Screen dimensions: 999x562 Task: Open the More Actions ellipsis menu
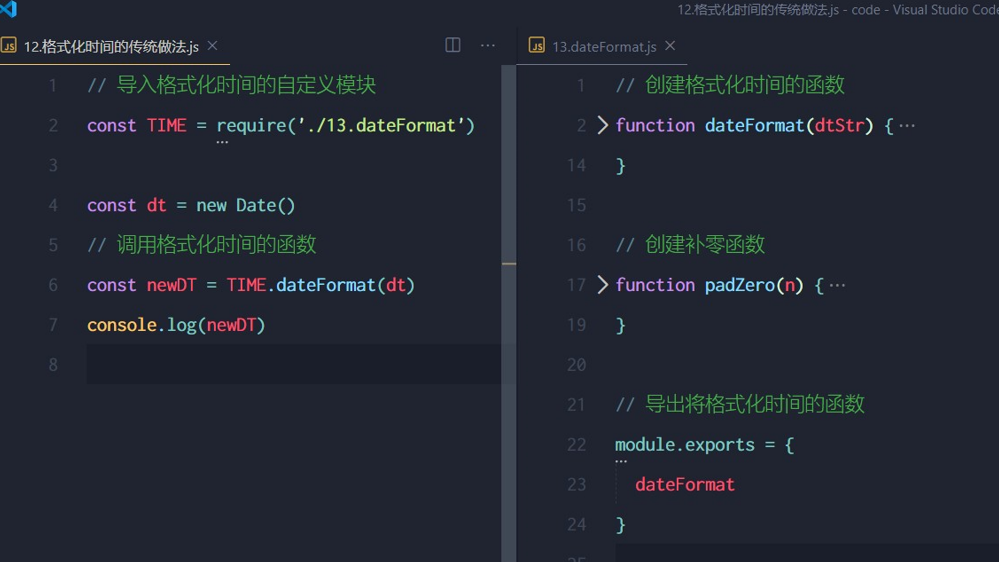click(488, 45)
